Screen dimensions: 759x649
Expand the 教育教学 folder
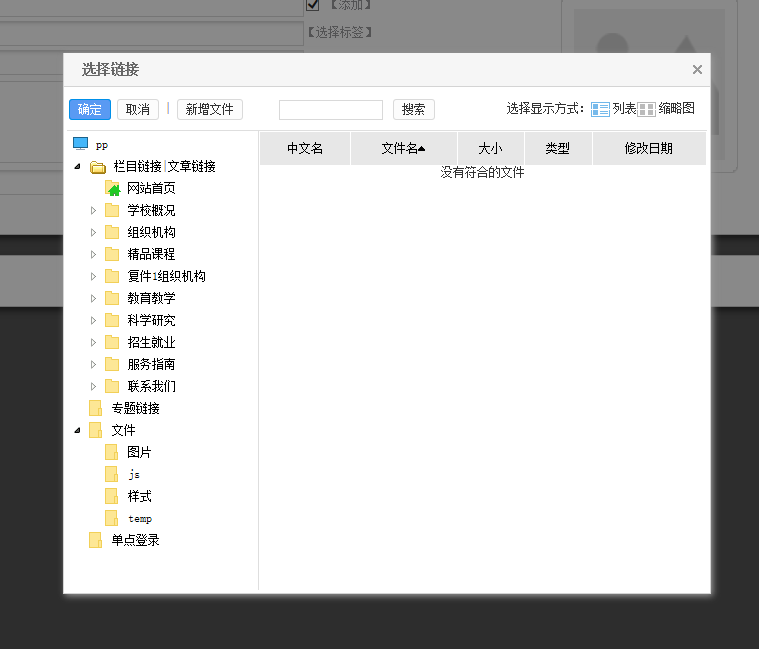click(93, 299)
